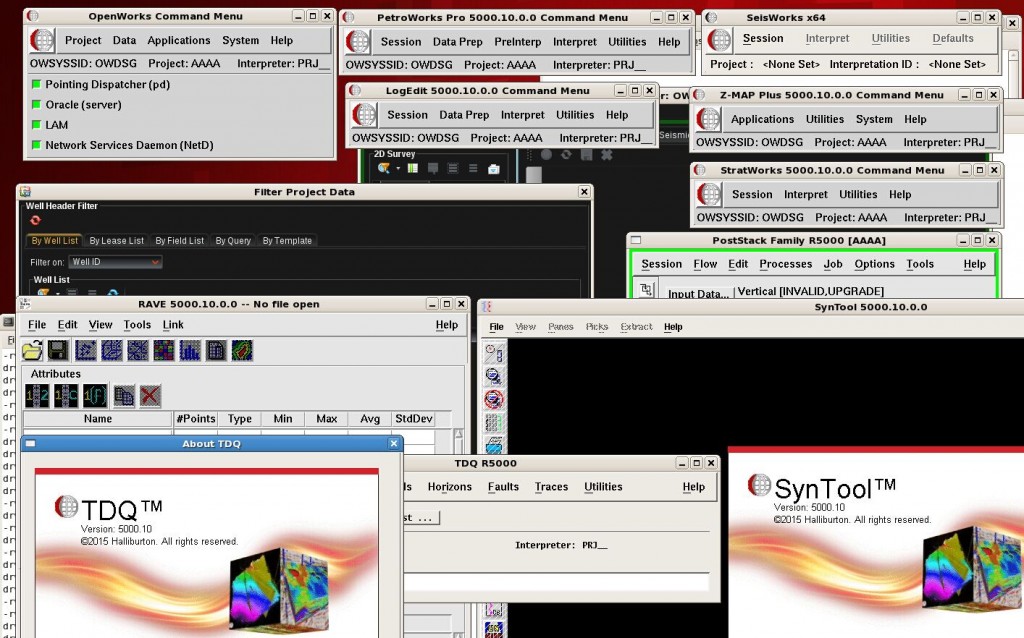Click the Name column header in RAVE table

(x=98, y=419)
